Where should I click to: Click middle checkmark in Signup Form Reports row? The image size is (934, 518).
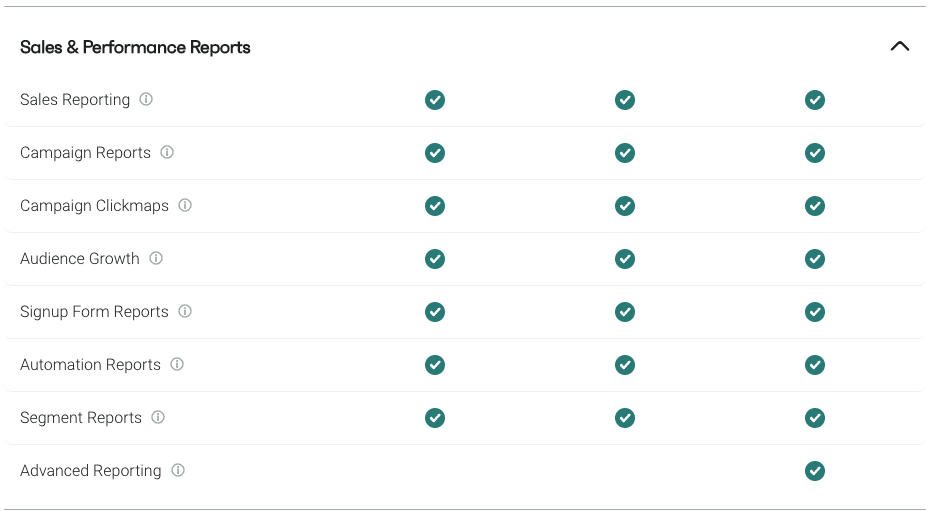coord(625,311)
